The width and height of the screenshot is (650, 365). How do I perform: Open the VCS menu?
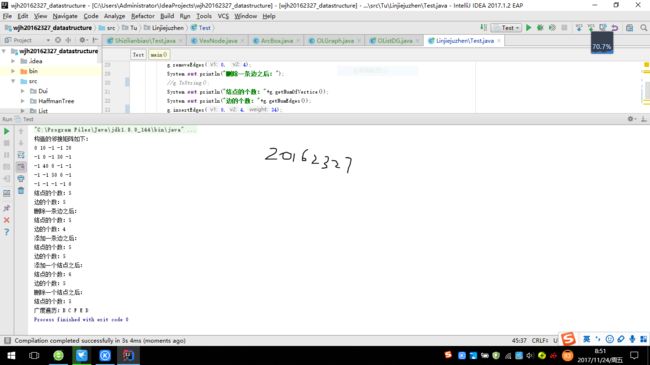coord(223,16)
